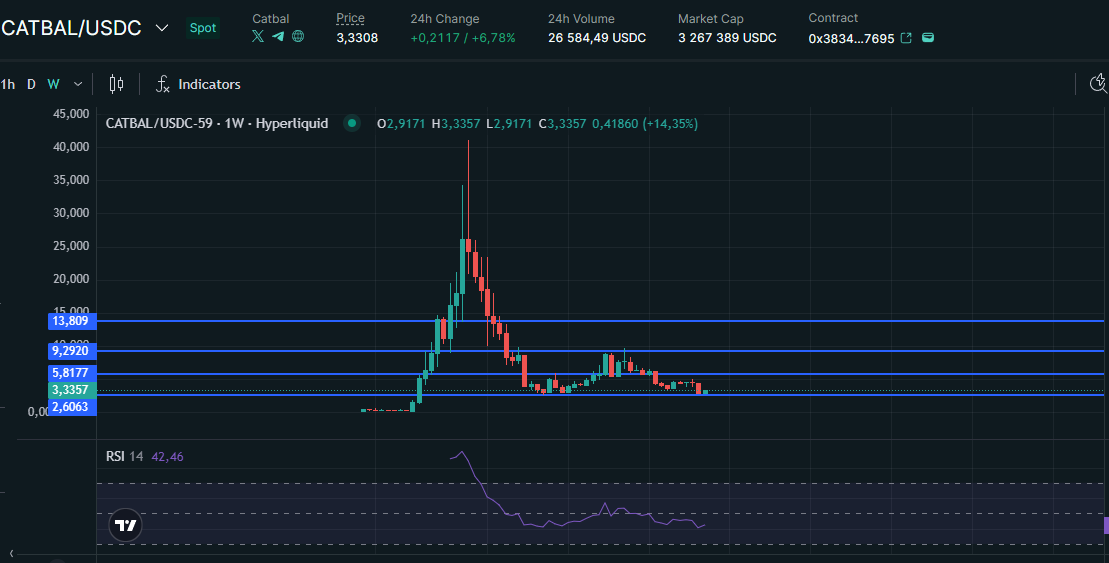Viewport: 1109px width, 563px height.
Task: Click the 20,000 price axis label
Action: [x=71, y=279]
